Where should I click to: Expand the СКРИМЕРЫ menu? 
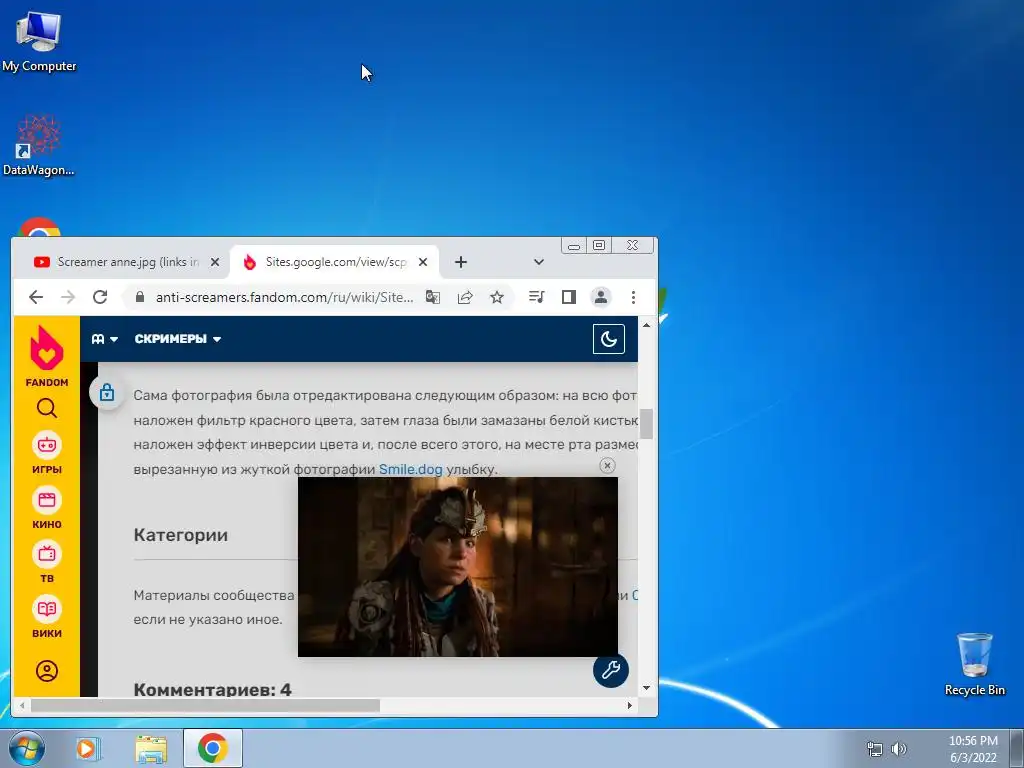pos(178,339)
